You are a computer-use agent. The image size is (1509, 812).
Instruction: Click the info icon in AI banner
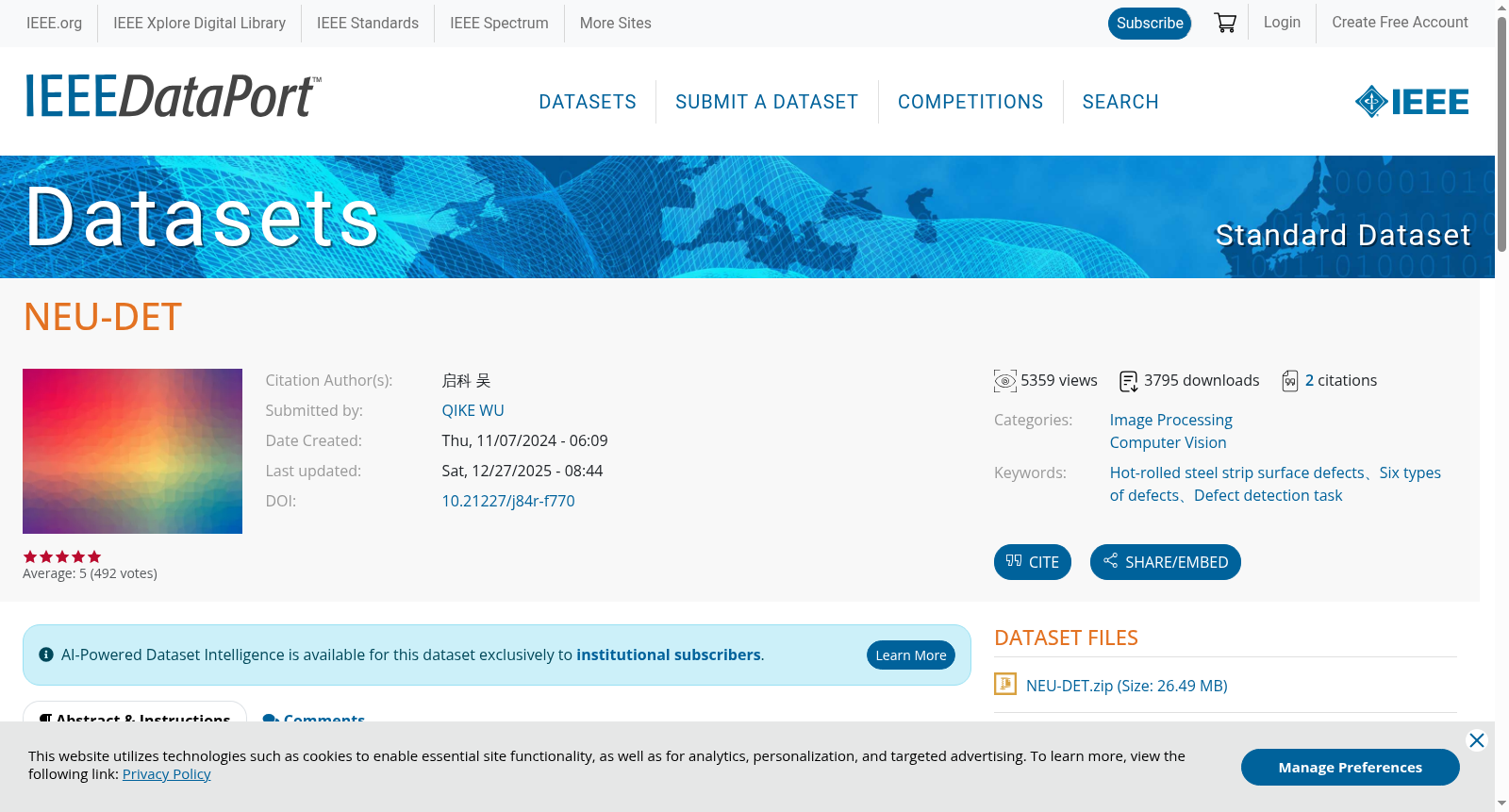tap(46, 655)
